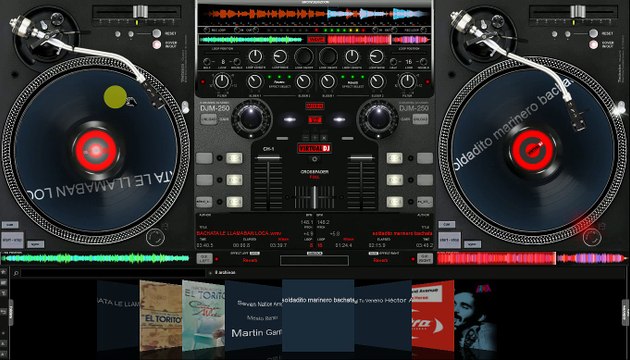Click the right deck sync button
Screen dimensions: 630x360
pos(472,244)
